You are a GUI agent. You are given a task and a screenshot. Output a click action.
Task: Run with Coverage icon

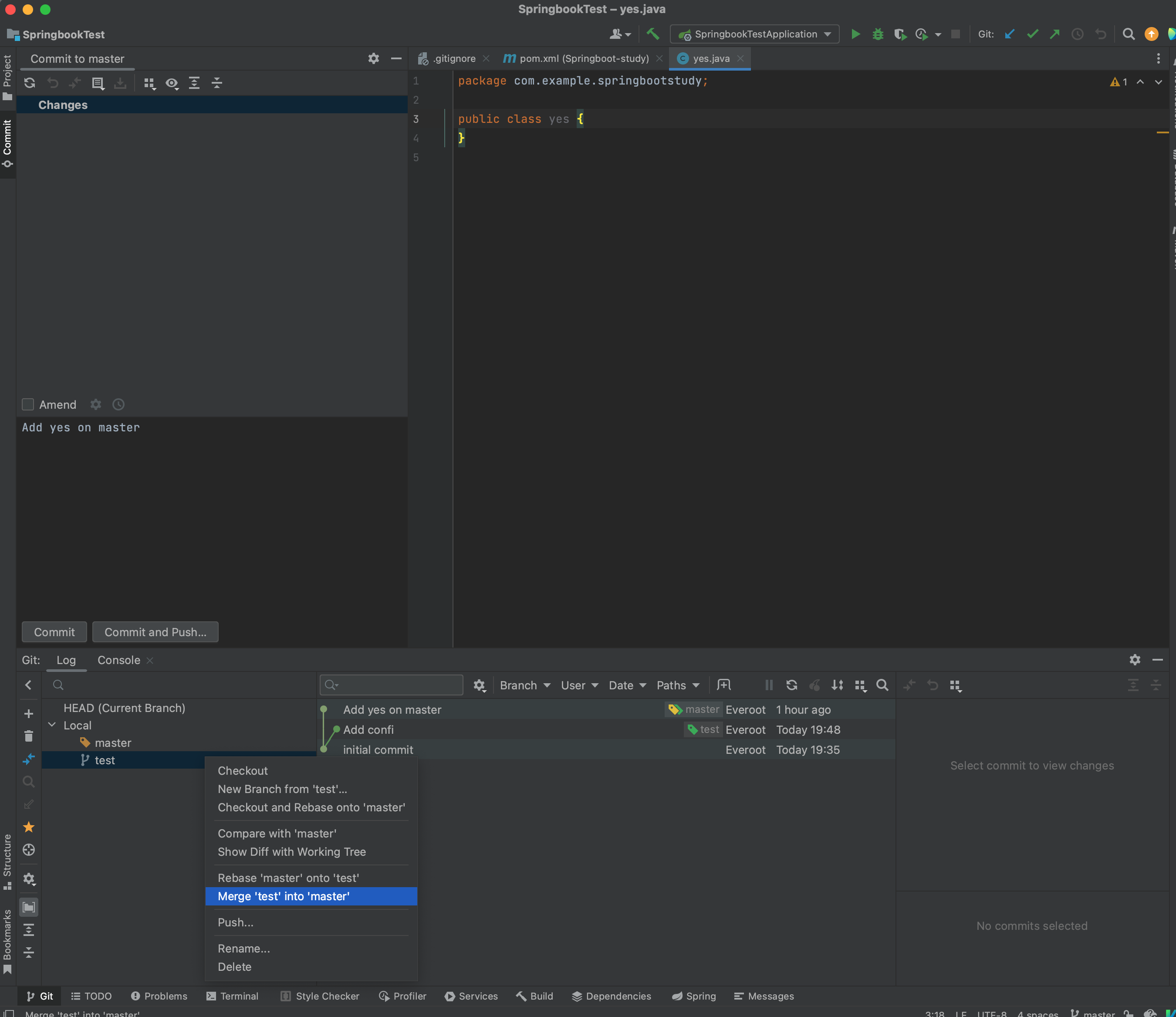900,34
